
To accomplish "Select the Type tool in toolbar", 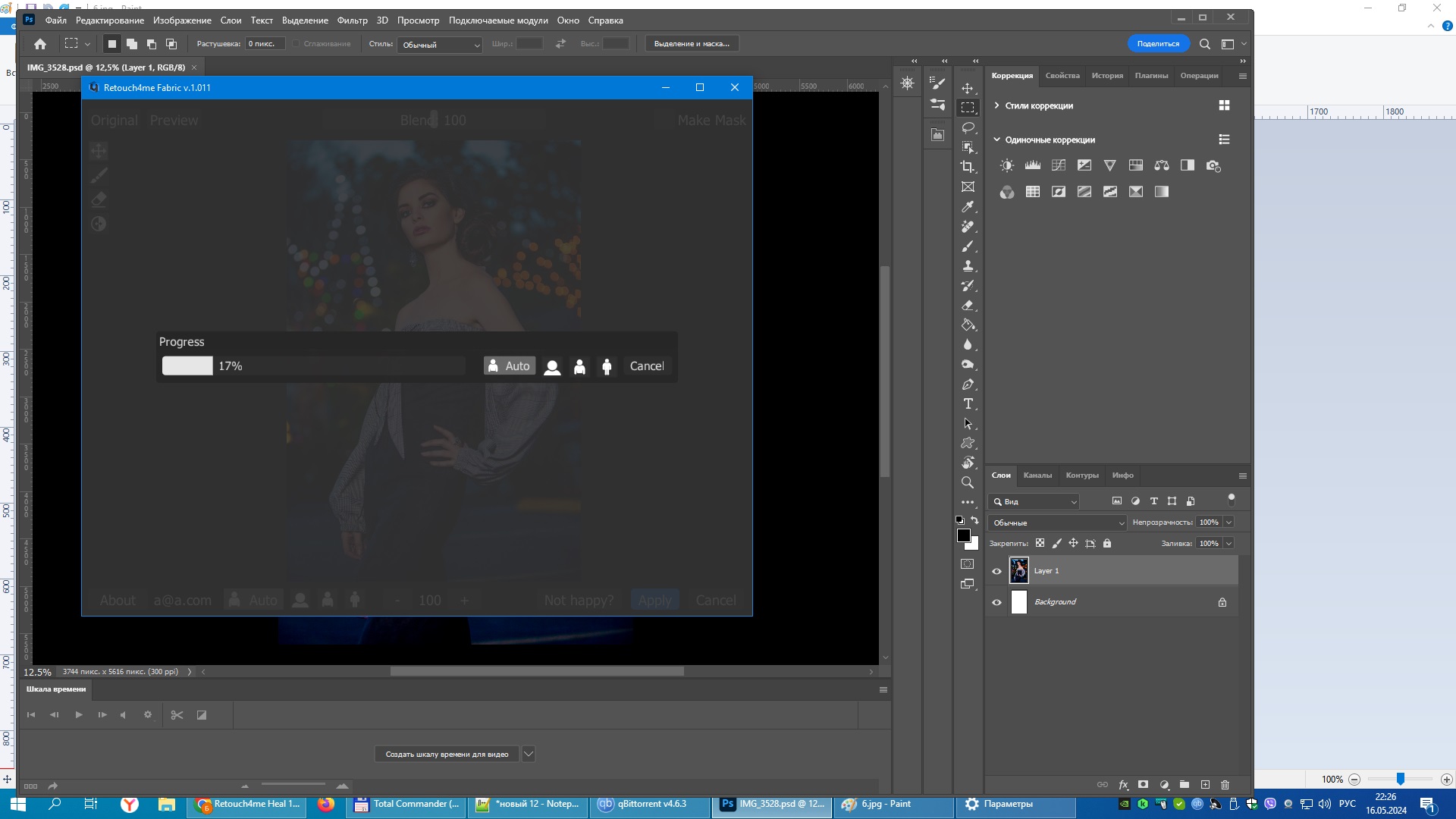I will point(968,404).
